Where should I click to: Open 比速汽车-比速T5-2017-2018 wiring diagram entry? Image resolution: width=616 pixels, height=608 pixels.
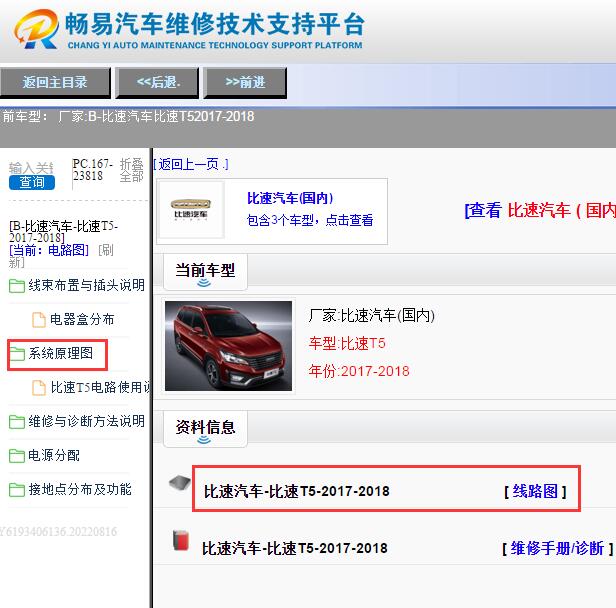[x=297, y=491]
